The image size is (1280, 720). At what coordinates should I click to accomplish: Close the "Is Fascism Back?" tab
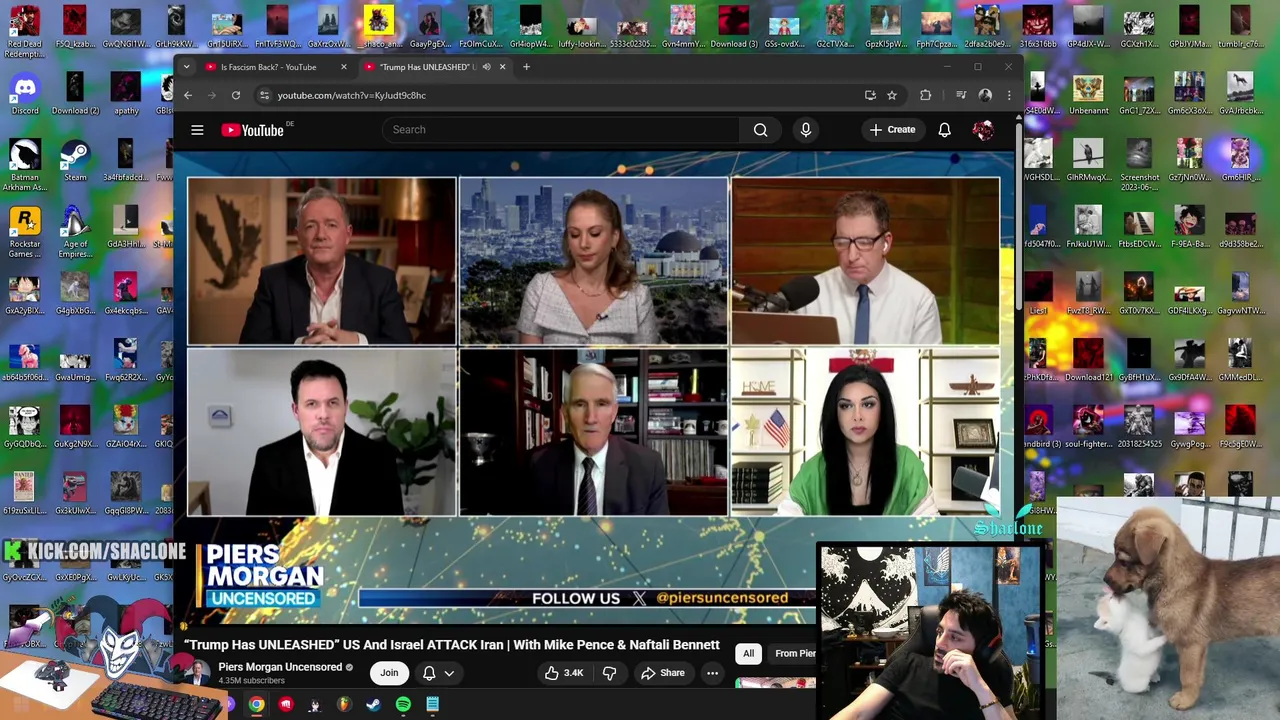343,67
